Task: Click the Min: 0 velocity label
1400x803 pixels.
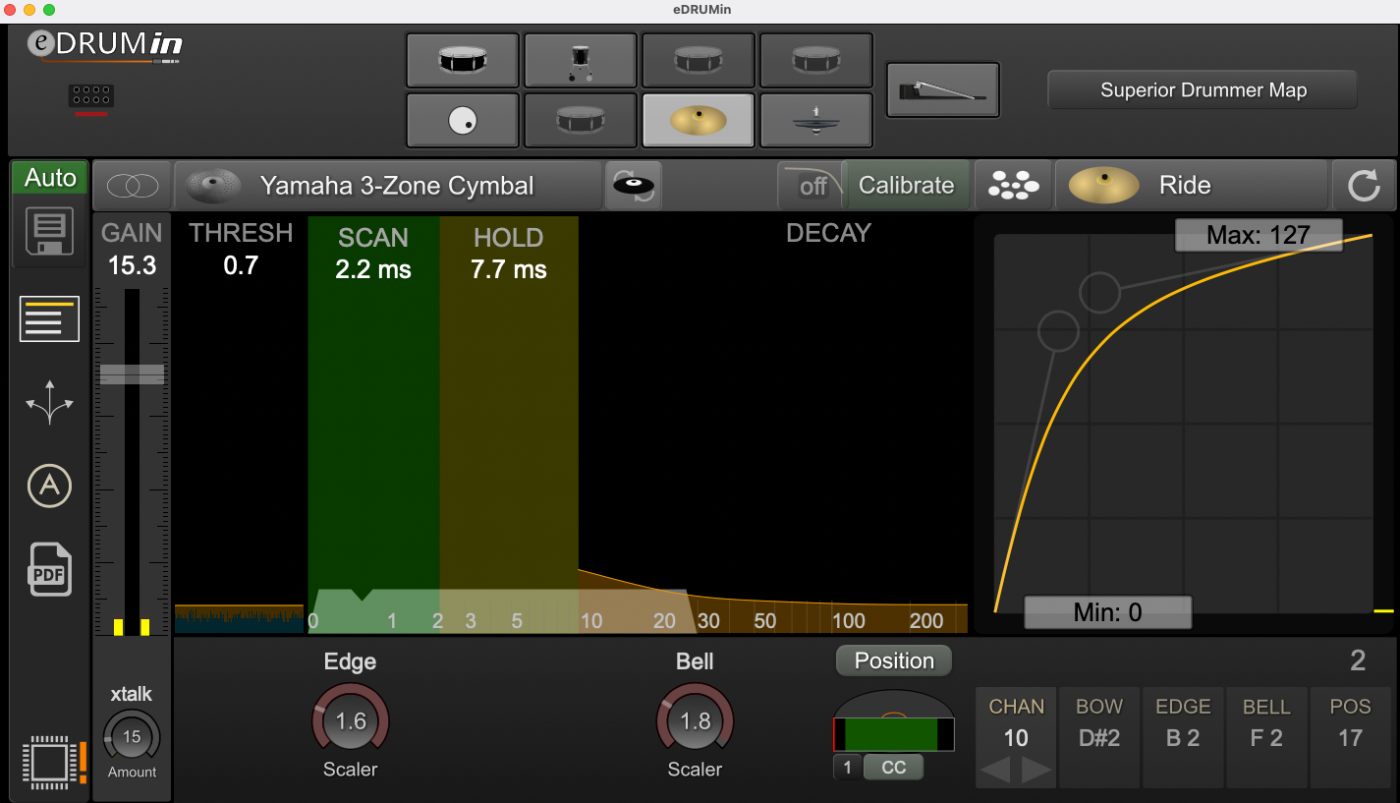Action: click(1108, 612)
